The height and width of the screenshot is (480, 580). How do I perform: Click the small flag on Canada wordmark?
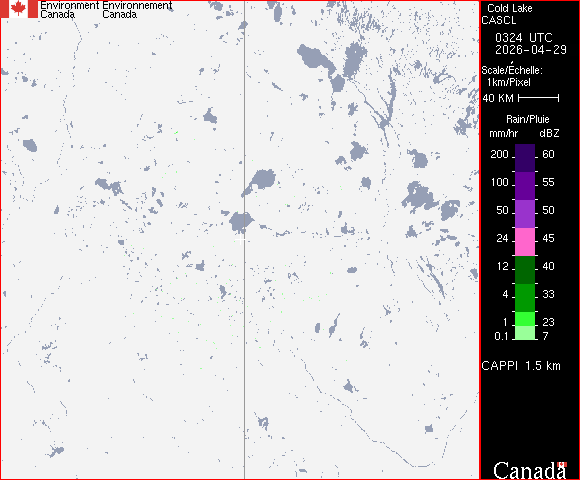pyautogui.click(x=562, y=464)
